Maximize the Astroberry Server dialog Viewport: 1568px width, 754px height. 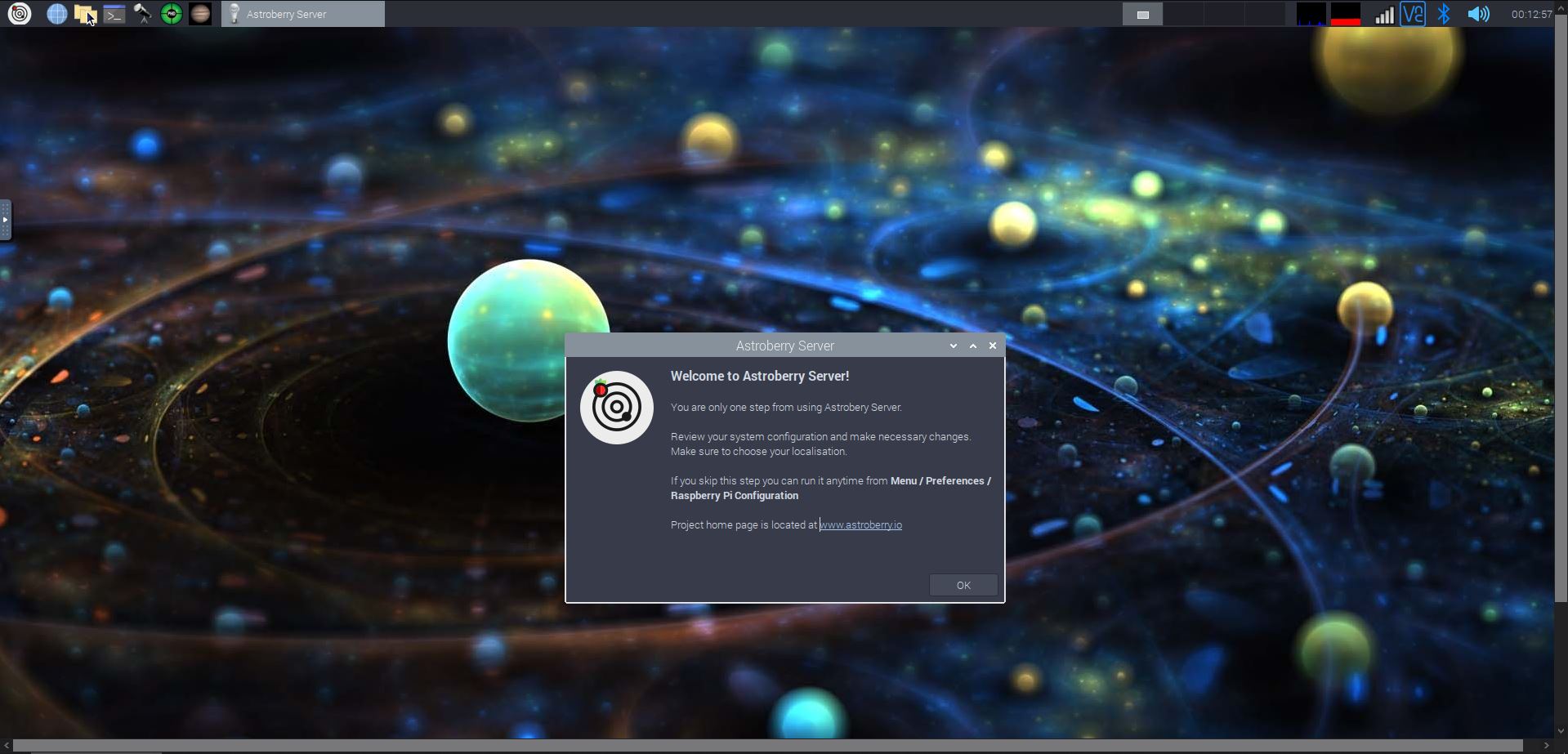(973, 346)
